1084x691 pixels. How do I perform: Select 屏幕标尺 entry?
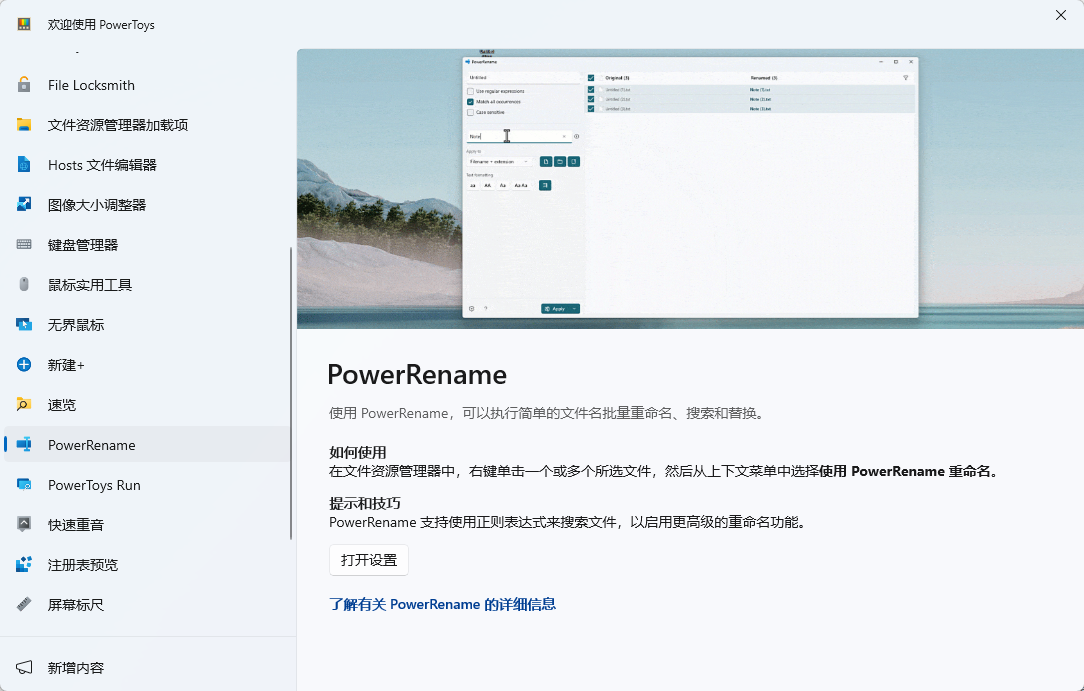tap(147, 605)
